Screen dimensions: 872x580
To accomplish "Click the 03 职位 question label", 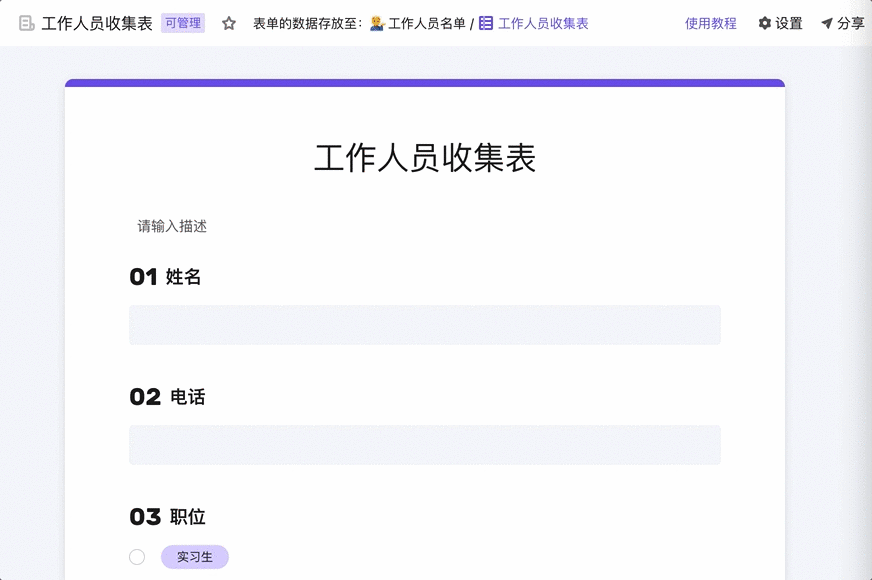I will 167,517.
